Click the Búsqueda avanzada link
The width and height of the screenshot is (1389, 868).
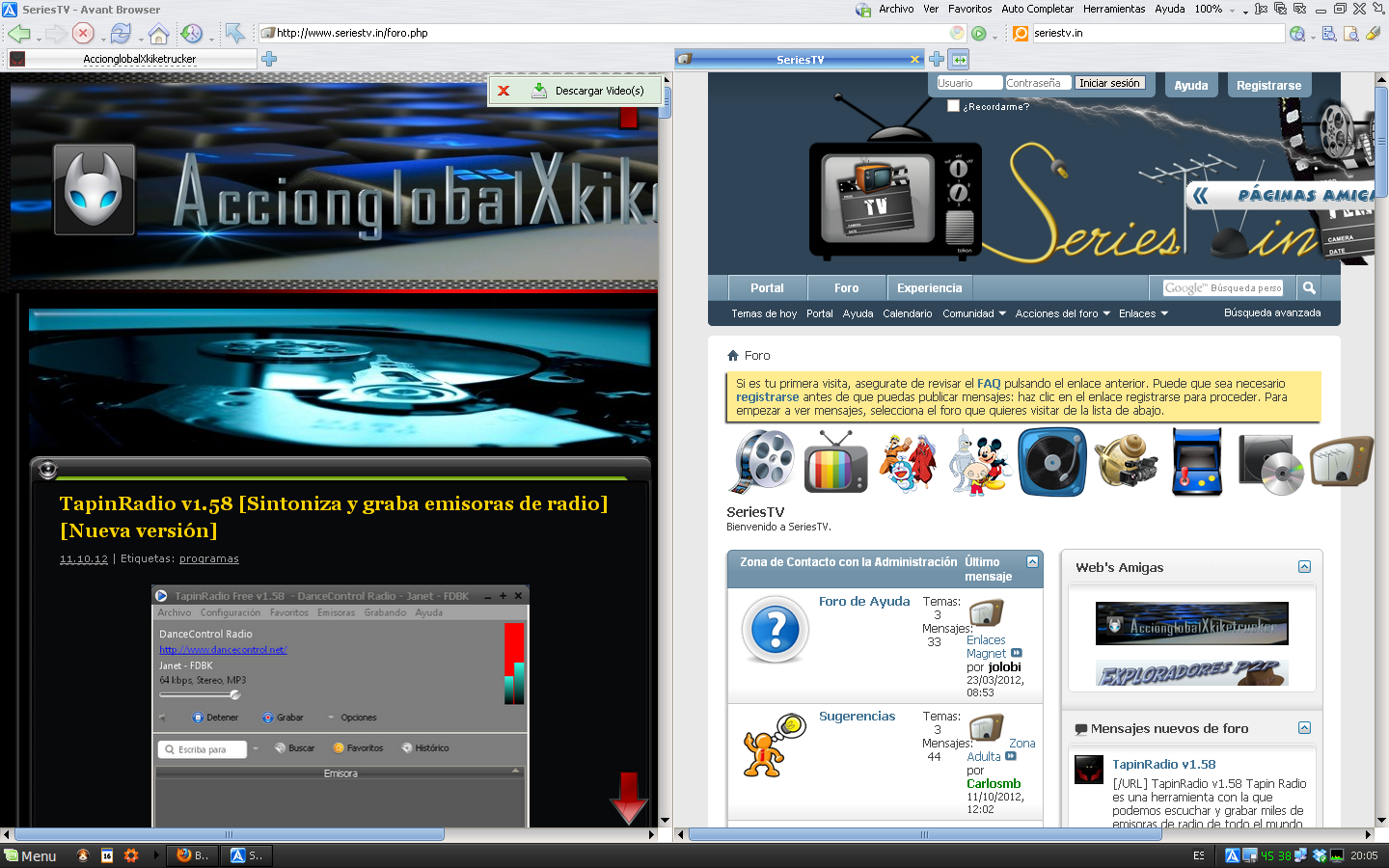(x=1272, y=312)
